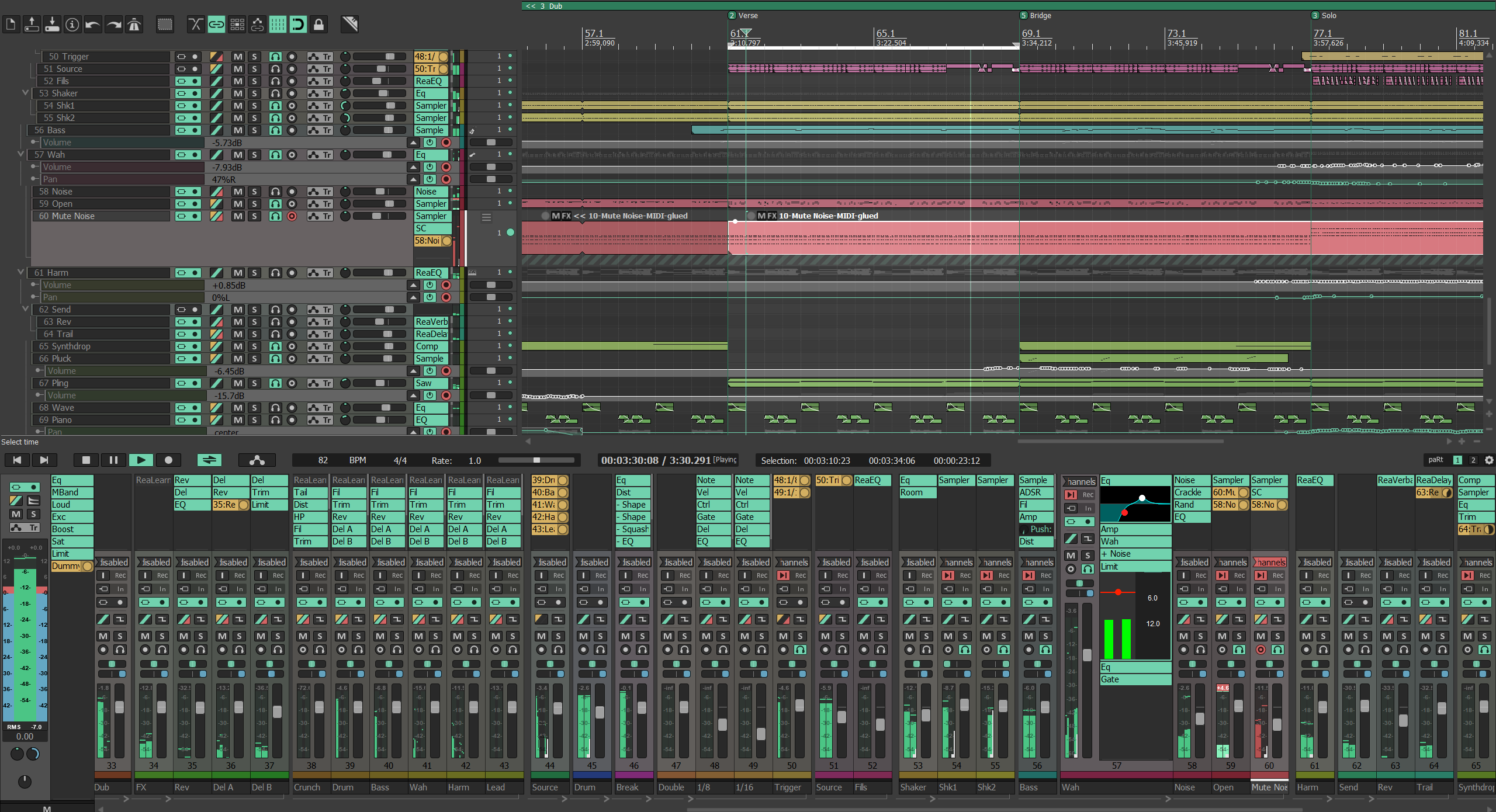The height and width of the screenshot is (812, 1496).
Task: Click the Undo arrow in the toolbar
Action: coord(93,25)
